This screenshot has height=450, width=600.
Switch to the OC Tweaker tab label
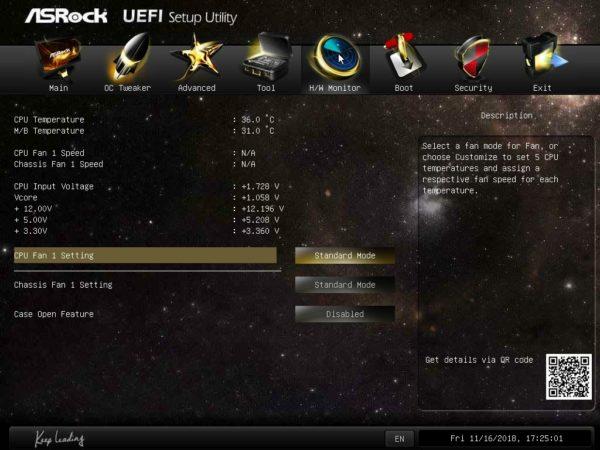tap(128, 88)
